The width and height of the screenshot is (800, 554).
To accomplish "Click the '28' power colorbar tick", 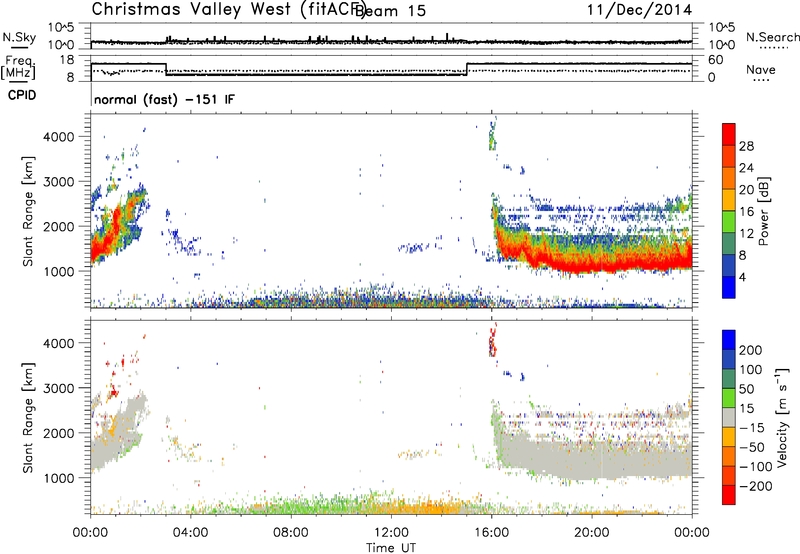I will pyautogui.click(x=746, y=146).
